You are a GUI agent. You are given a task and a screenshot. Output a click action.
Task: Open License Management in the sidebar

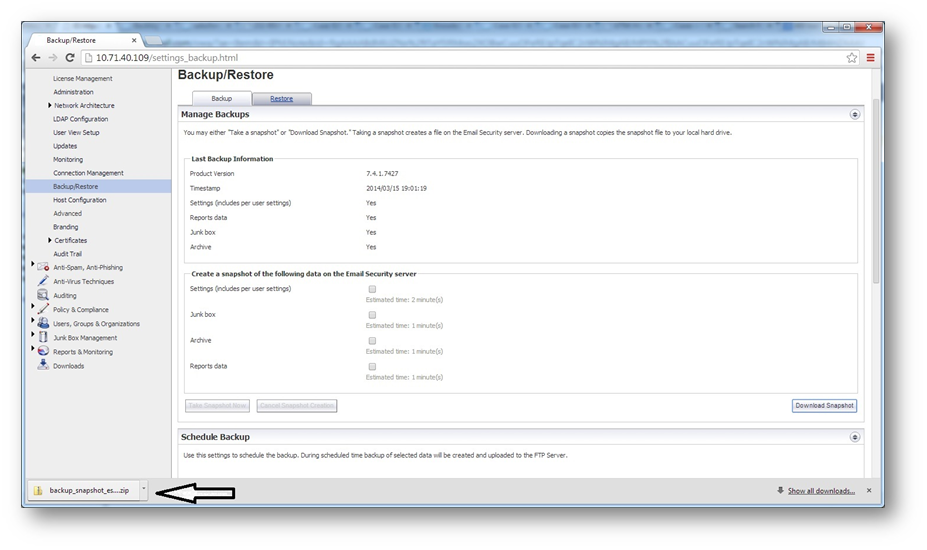click(x=83, y=78)
